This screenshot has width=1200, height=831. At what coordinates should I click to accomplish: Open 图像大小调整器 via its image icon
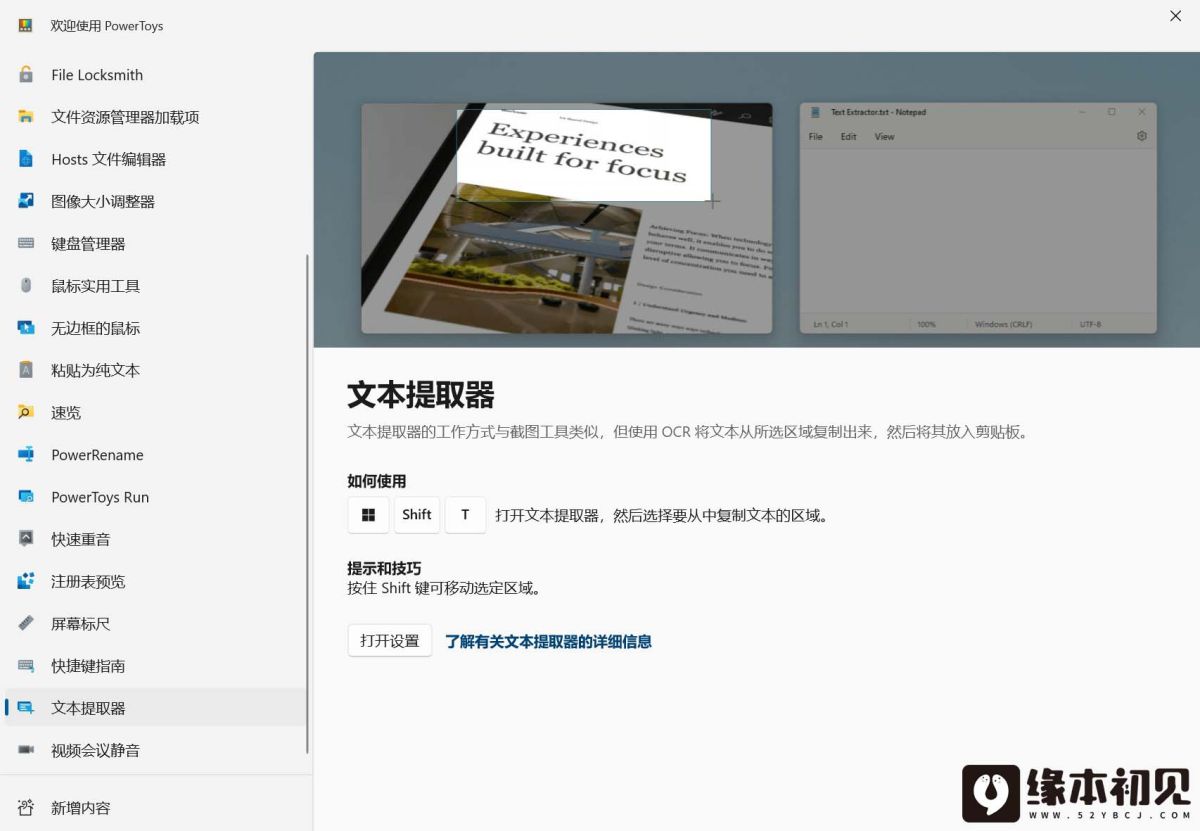coord(26,201)
